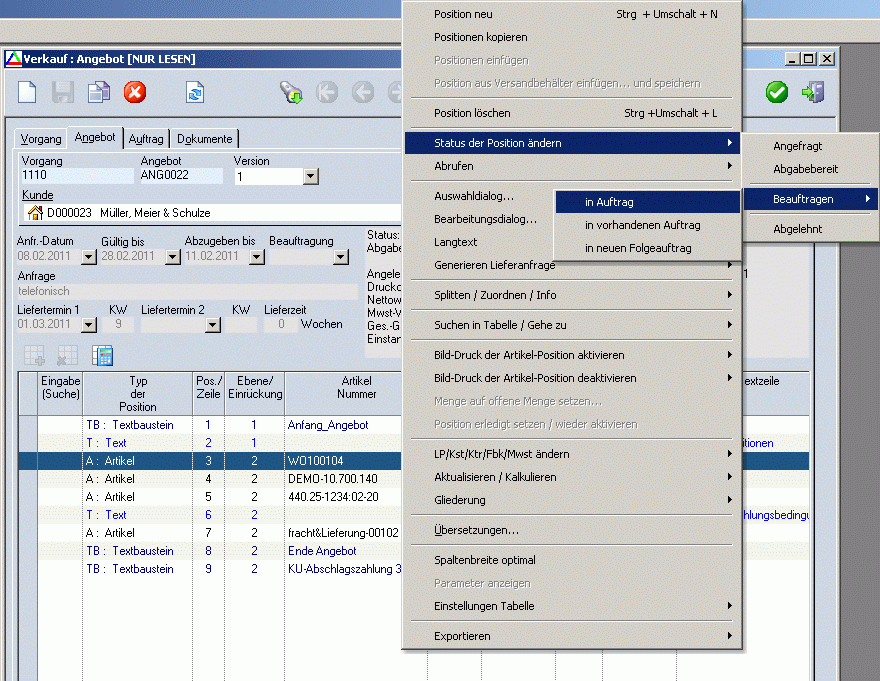Open the Gültig bis date dropdown
The image size is (880, 681).
tap(173, 257)
